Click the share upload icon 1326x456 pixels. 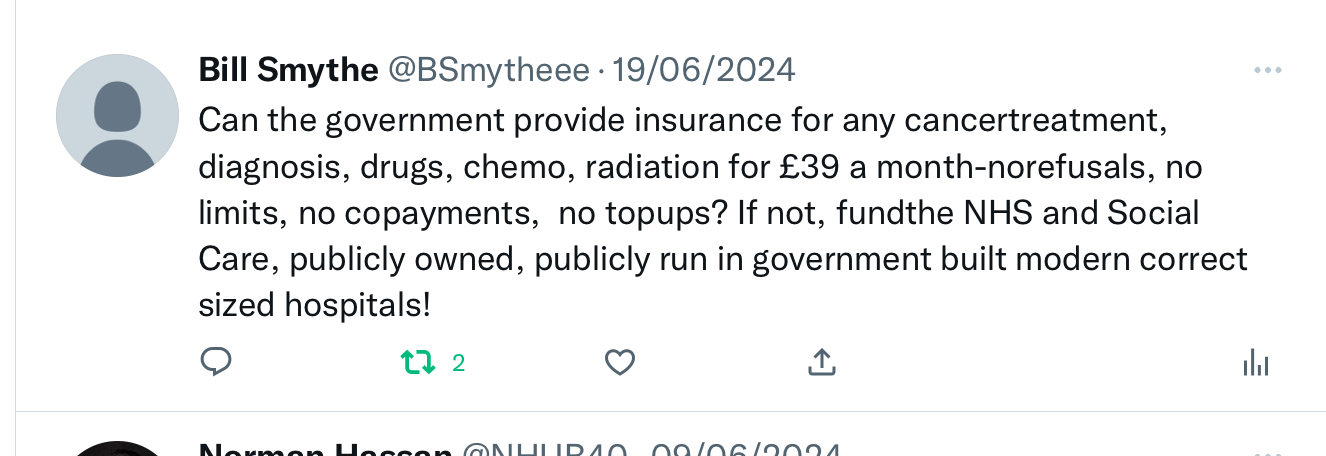pyautogui.click(x=821, y=362)
